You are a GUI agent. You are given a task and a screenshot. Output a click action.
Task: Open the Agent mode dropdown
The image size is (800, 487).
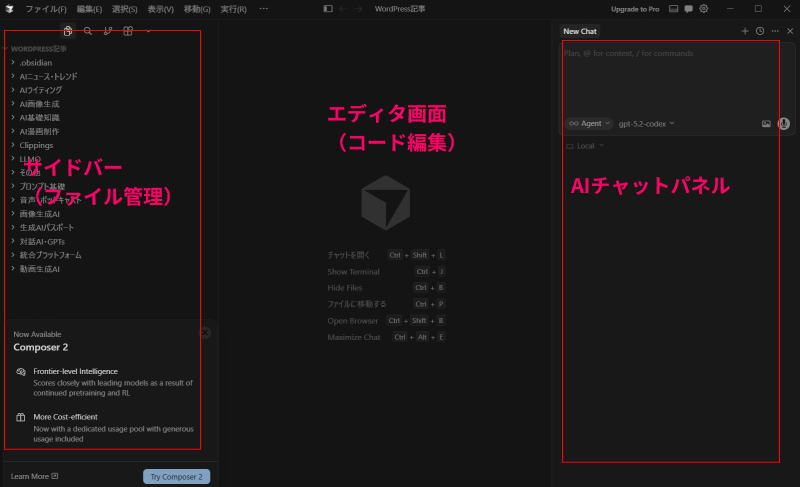pos(589,124)
